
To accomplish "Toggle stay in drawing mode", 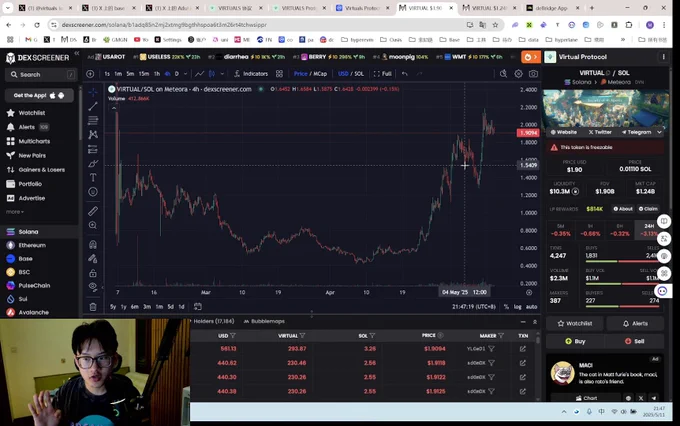I will [x=93, y=259].
